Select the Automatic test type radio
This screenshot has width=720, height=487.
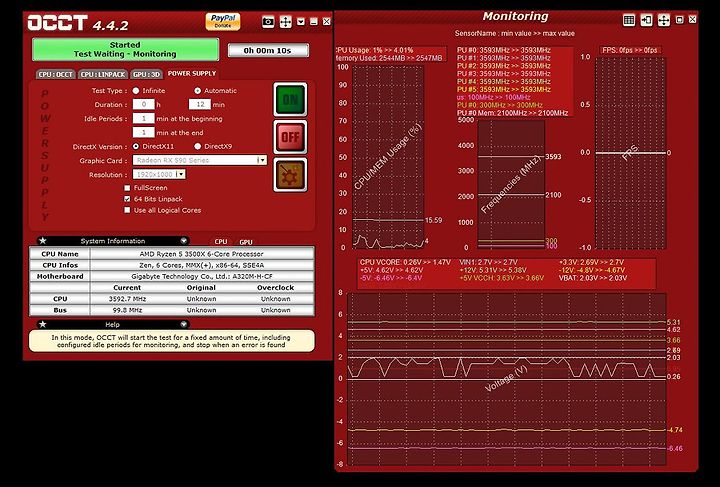(x=197, y=91)
